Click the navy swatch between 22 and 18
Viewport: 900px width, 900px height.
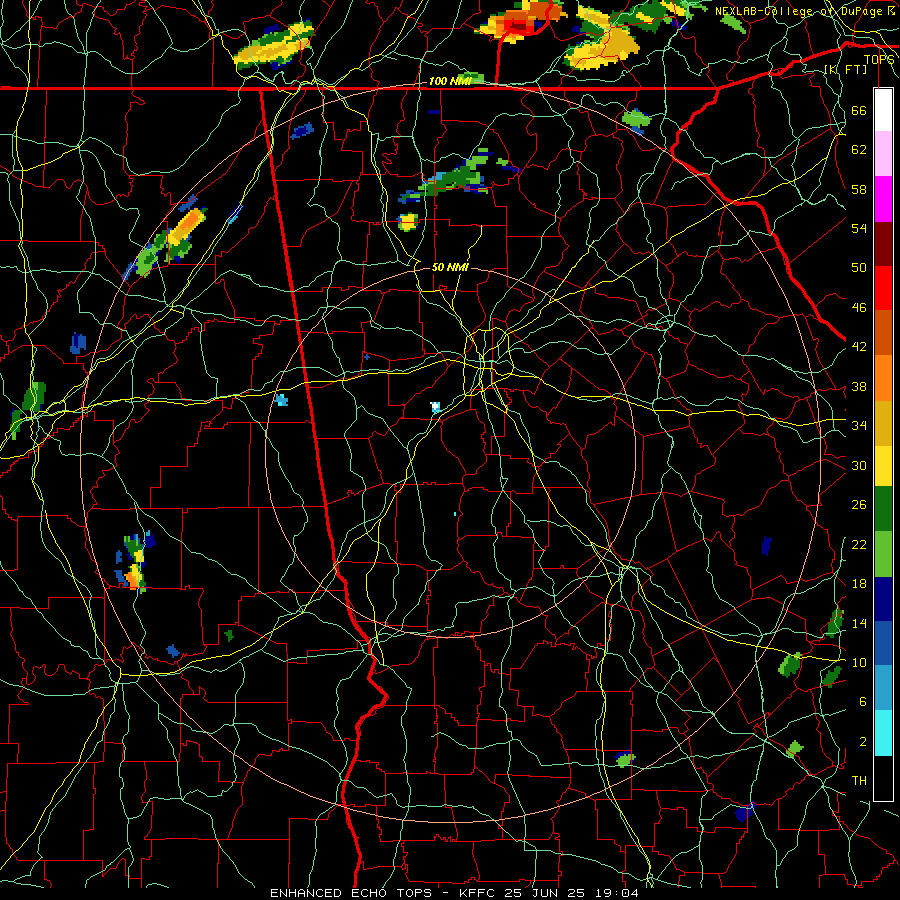click(883, 599)
